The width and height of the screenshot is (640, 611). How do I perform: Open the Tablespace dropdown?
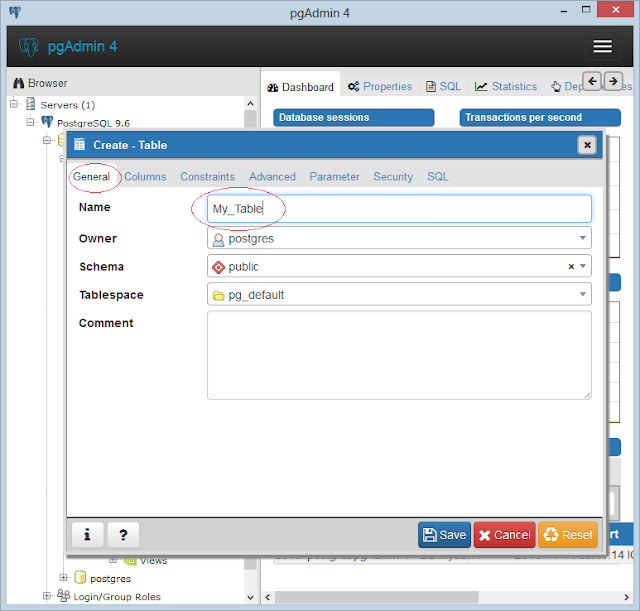pyautogui.click(x=582, y=294)
